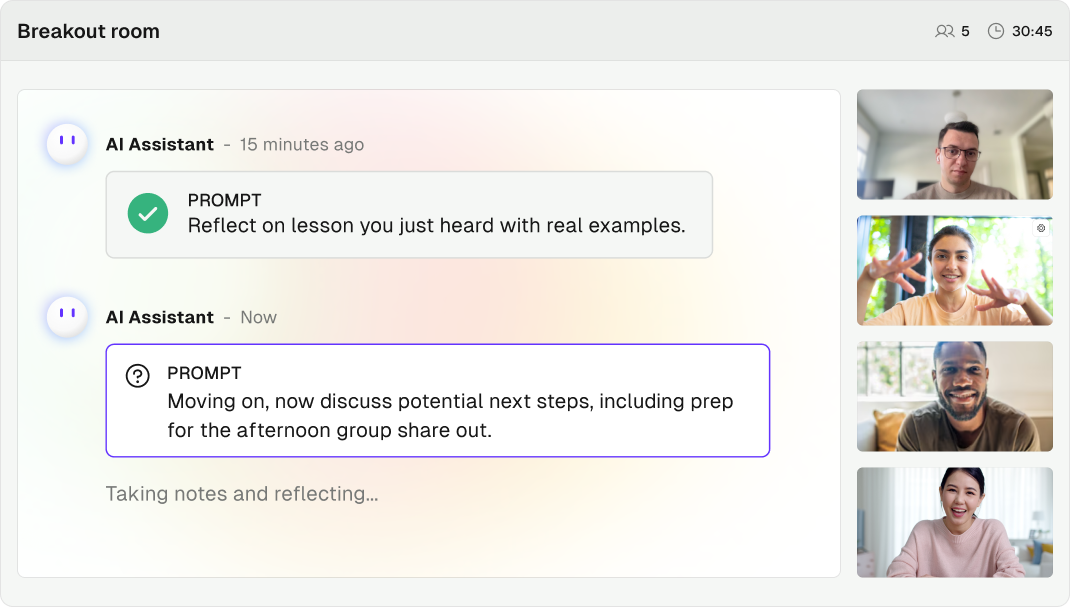Screen dimensions: 1070x607
Task: Open video tile of man wearing glasses
Action: point(954,144)
